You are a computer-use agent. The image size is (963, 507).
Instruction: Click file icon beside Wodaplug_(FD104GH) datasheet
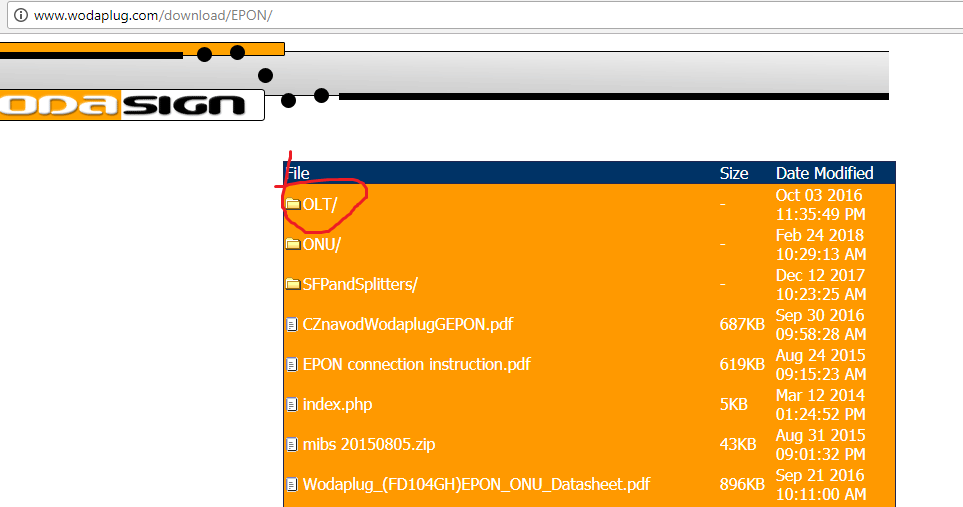(292, 484)
